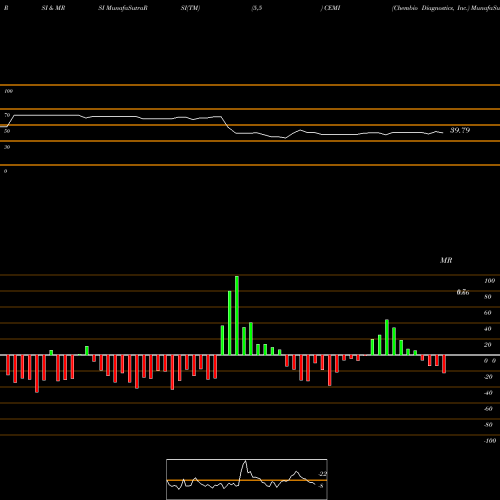Click the RSI axis label 100 at left
Image resolution: width=500 pixels, height=500 pixels.
pyautogui.click(x=8, y=91)
